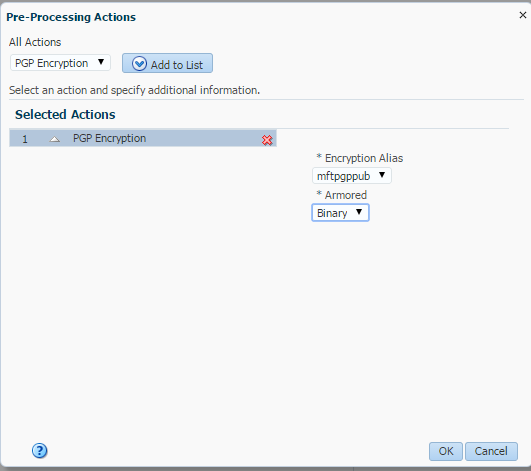Image resolution: width=531 pixels, height=471 pixels.
Task: Open the All Actions PGP Encryption dropdown
Action: tap(60, 63)
